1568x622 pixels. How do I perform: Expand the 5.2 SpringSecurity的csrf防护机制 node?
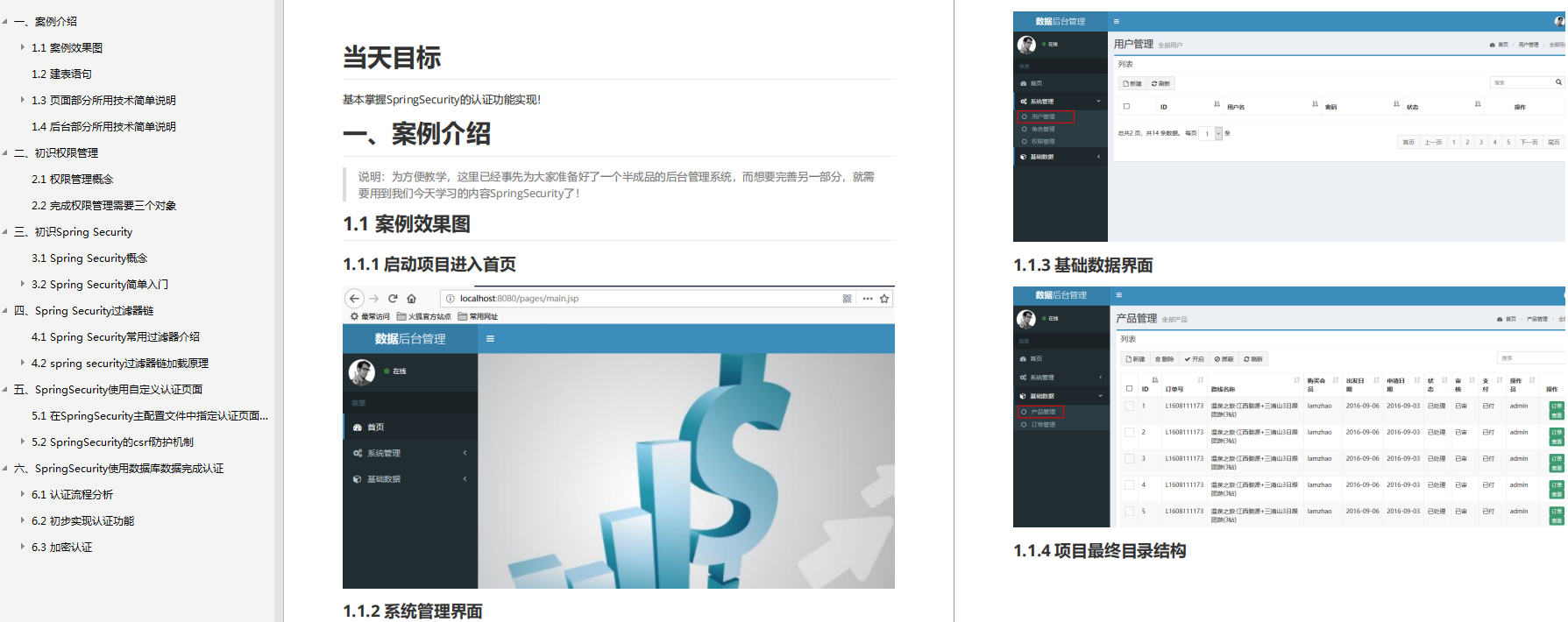click(x=23, y=442)
